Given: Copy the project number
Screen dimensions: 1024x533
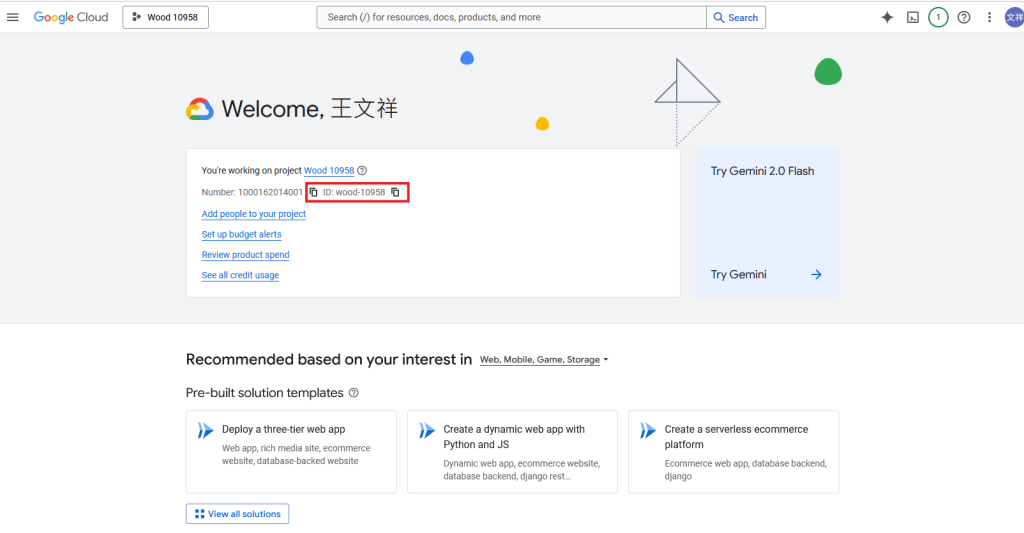Looking at the screenshot, I should click(313, 192).
